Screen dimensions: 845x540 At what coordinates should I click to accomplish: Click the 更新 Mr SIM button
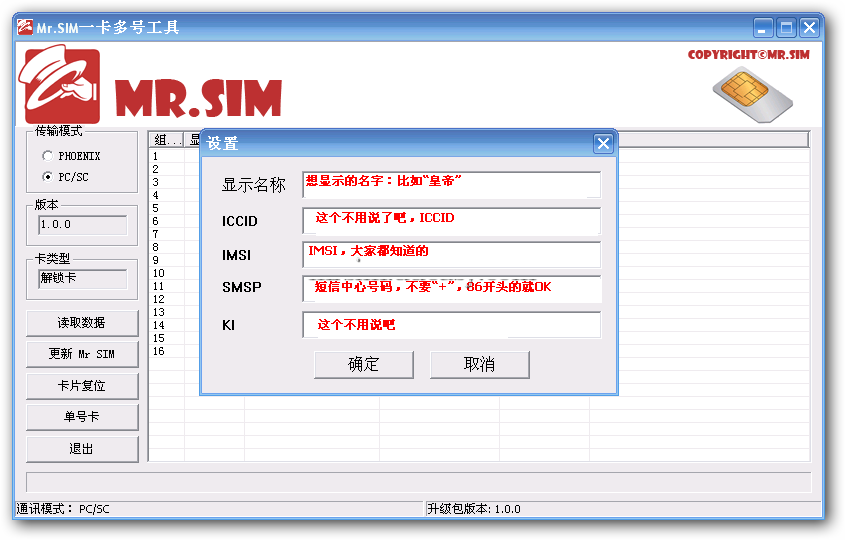[82, 354]
